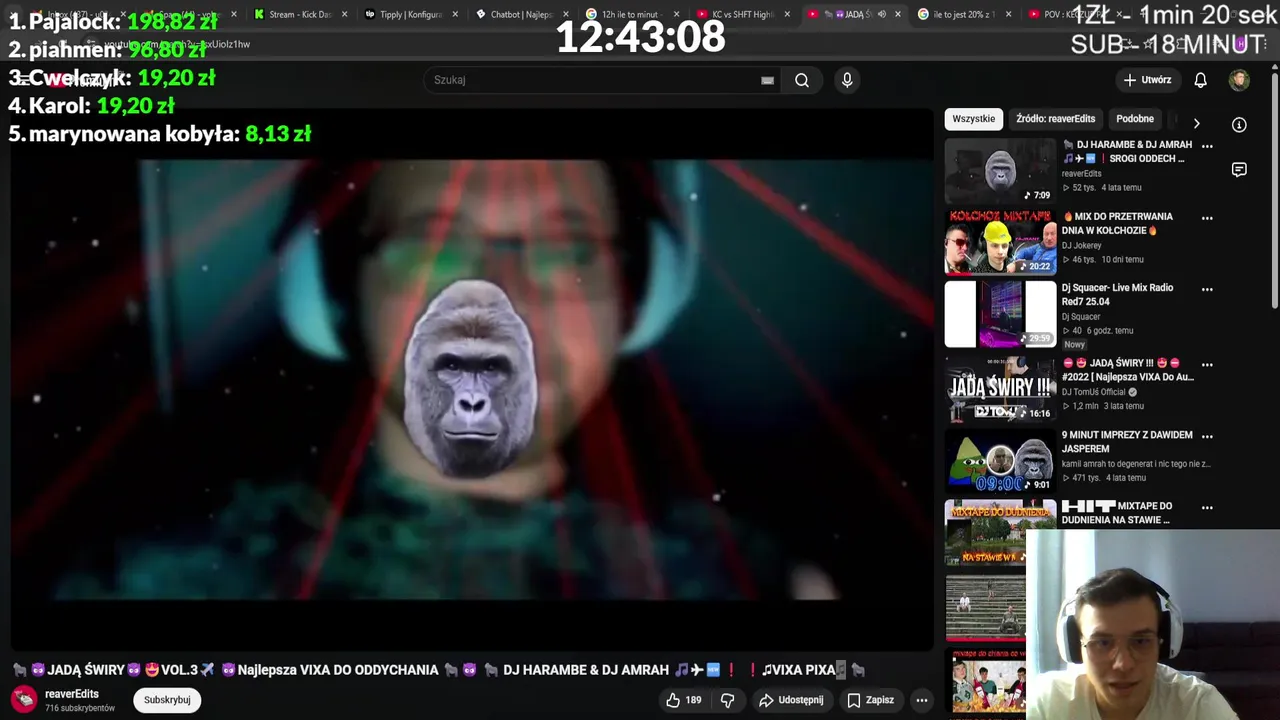Click the gorilla video player to pause
1280x720 pixels.
(471, 380)
